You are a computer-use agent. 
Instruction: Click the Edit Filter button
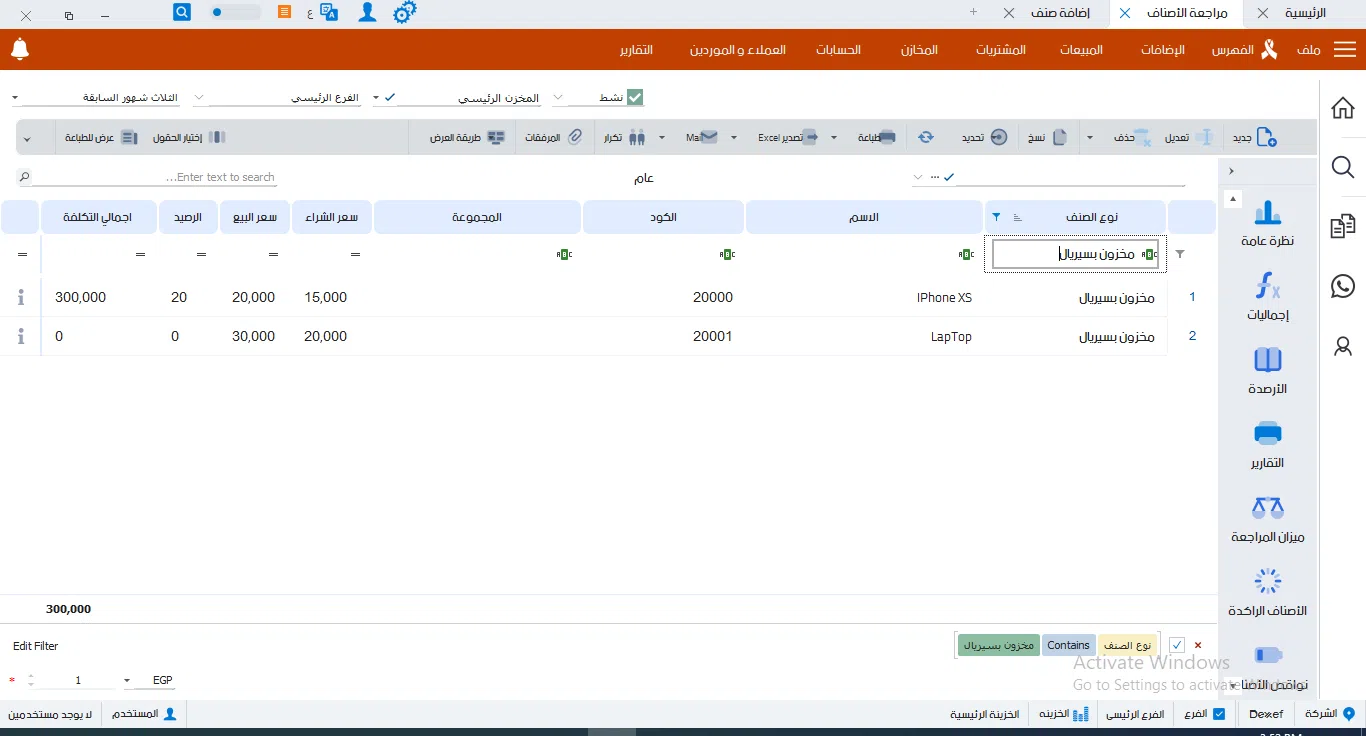36,646
